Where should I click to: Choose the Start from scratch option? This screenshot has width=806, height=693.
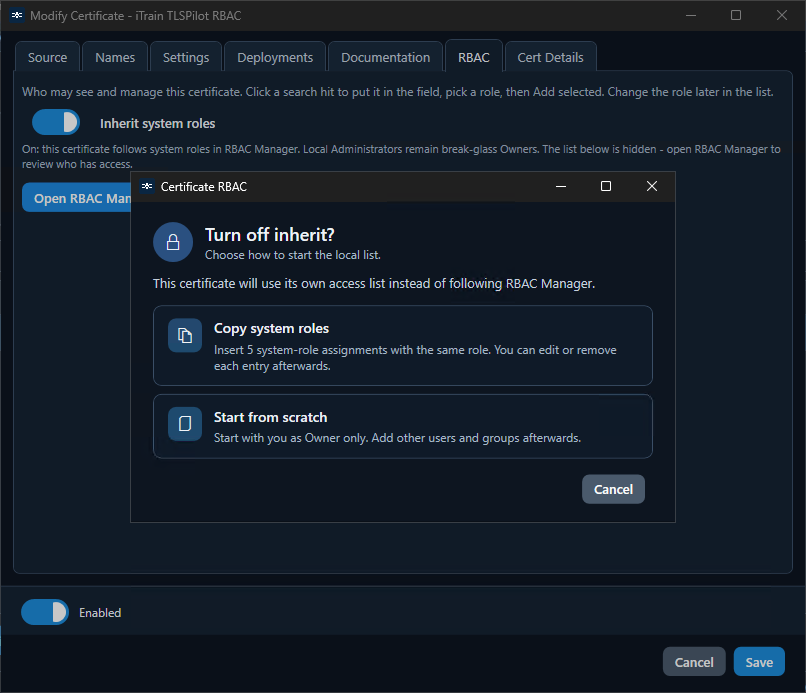(x=403, y=426)
